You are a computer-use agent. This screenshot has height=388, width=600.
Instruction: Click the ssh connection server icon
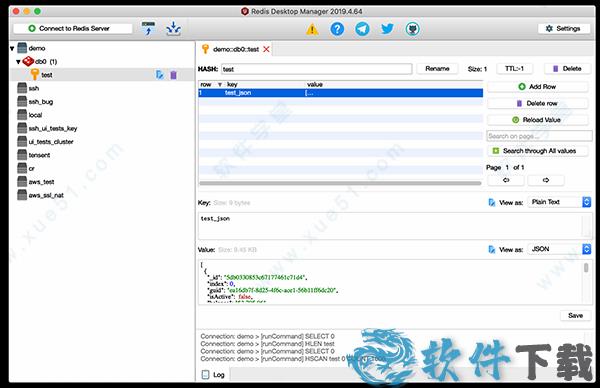[x=22, y=88]
